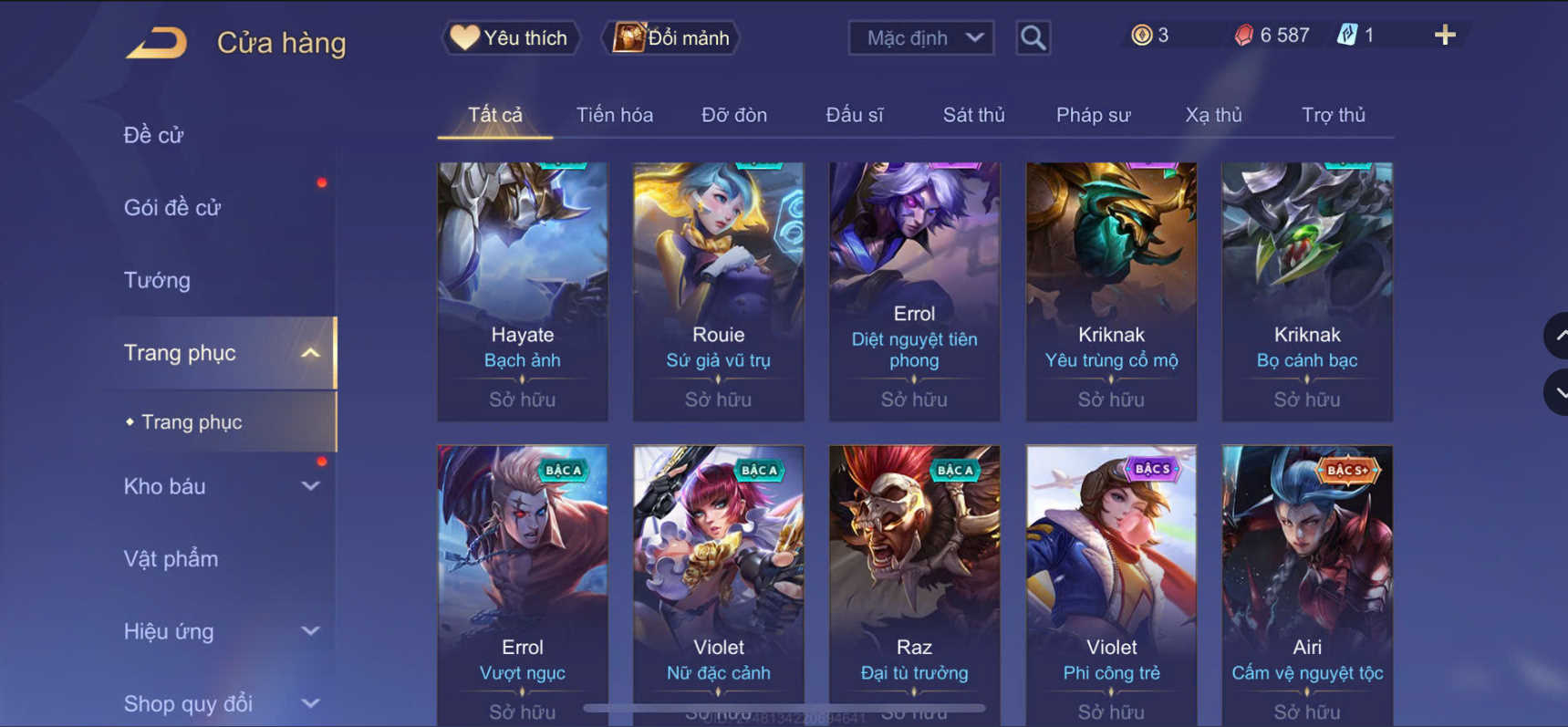Open Yêu thích favorites heart button
Screen dimensions: 1568x727
point(511,38)
